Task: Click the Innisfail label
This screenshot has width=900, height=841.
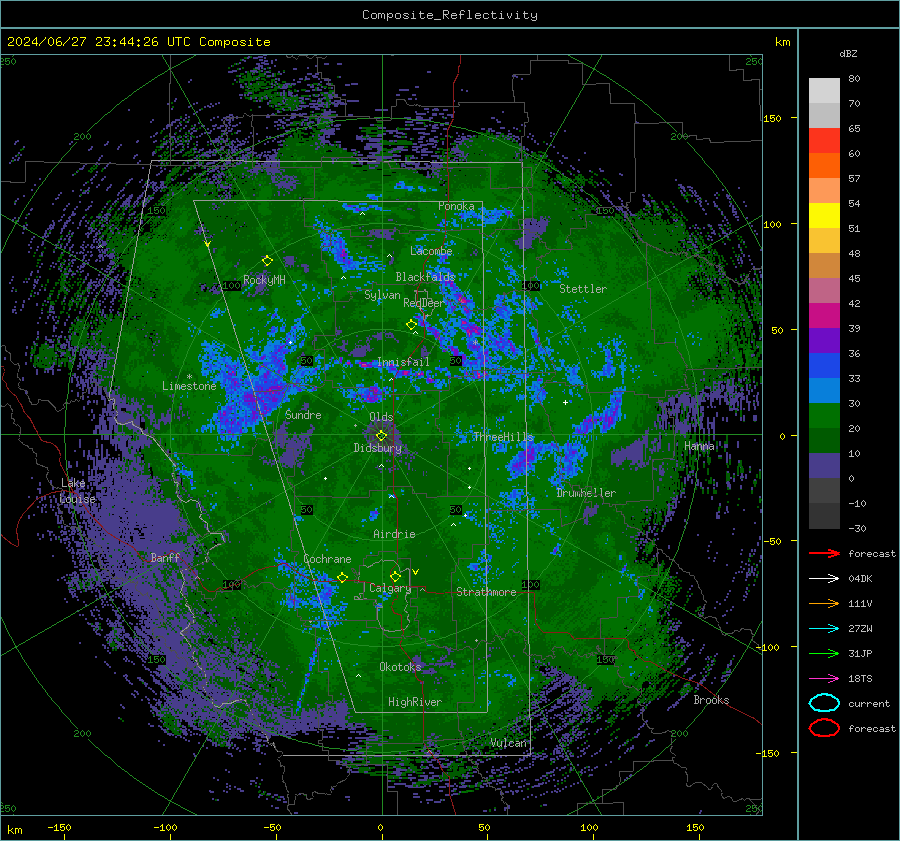Action: 403,362
